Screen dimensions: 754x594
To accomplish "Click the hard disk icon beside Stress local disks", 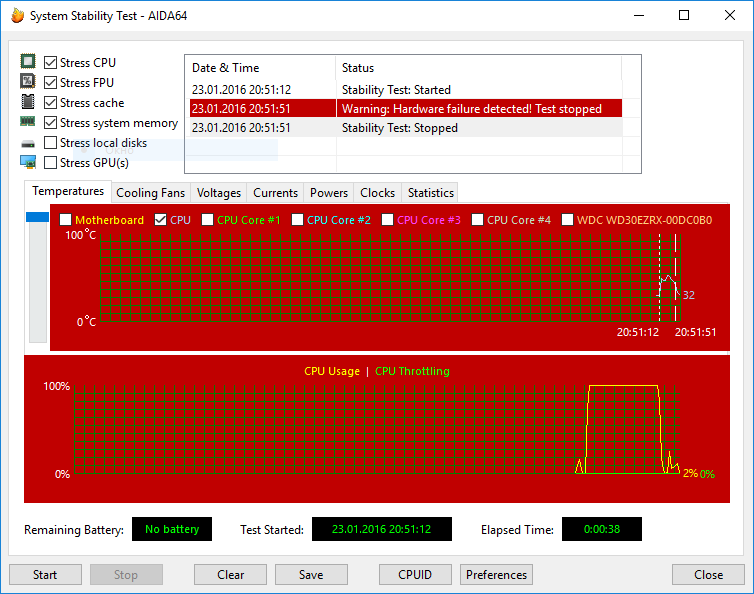I will 28,143.
